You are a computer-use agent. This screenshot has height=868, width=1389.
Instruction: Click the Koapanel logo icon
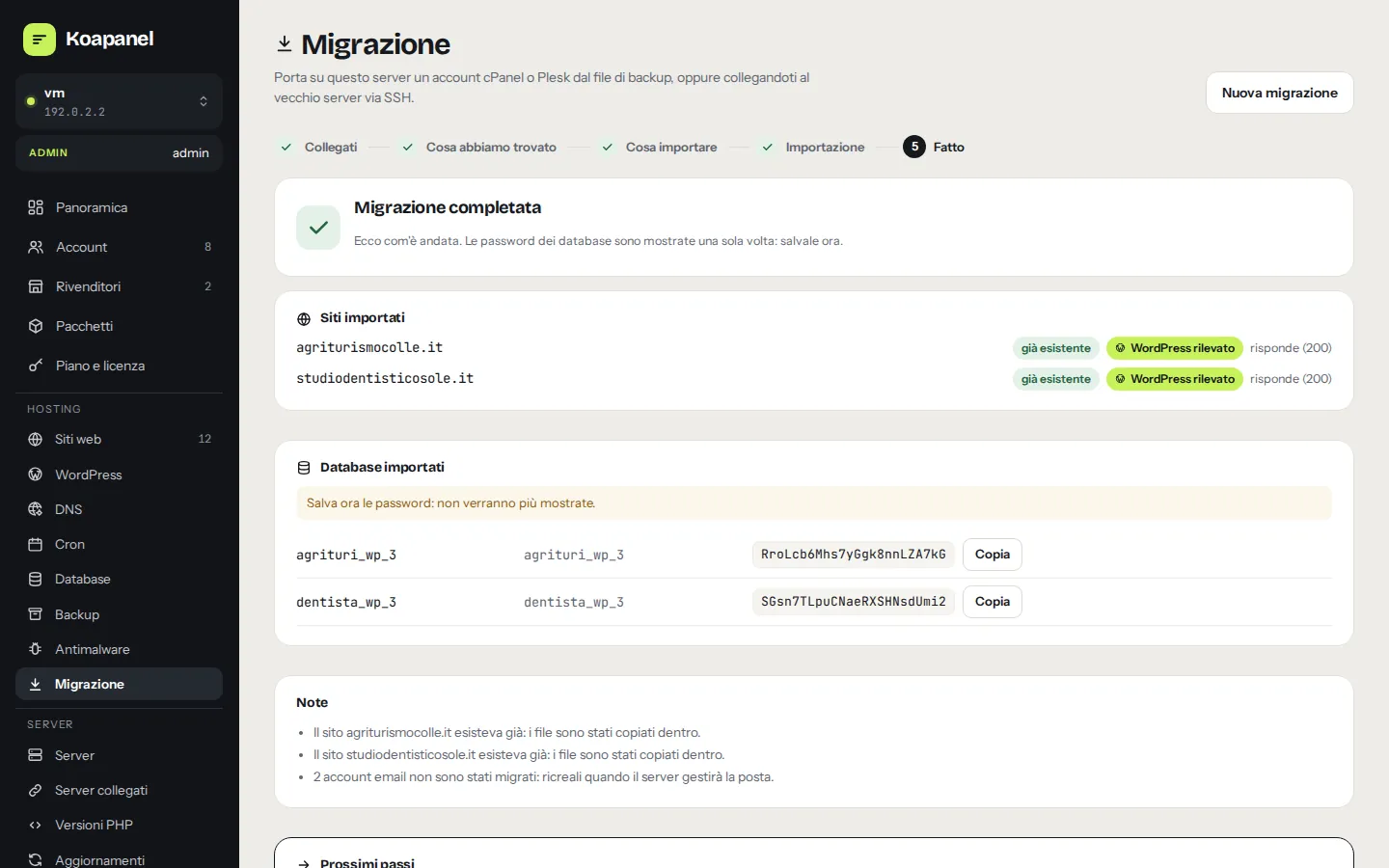click(x=40, y=40)
